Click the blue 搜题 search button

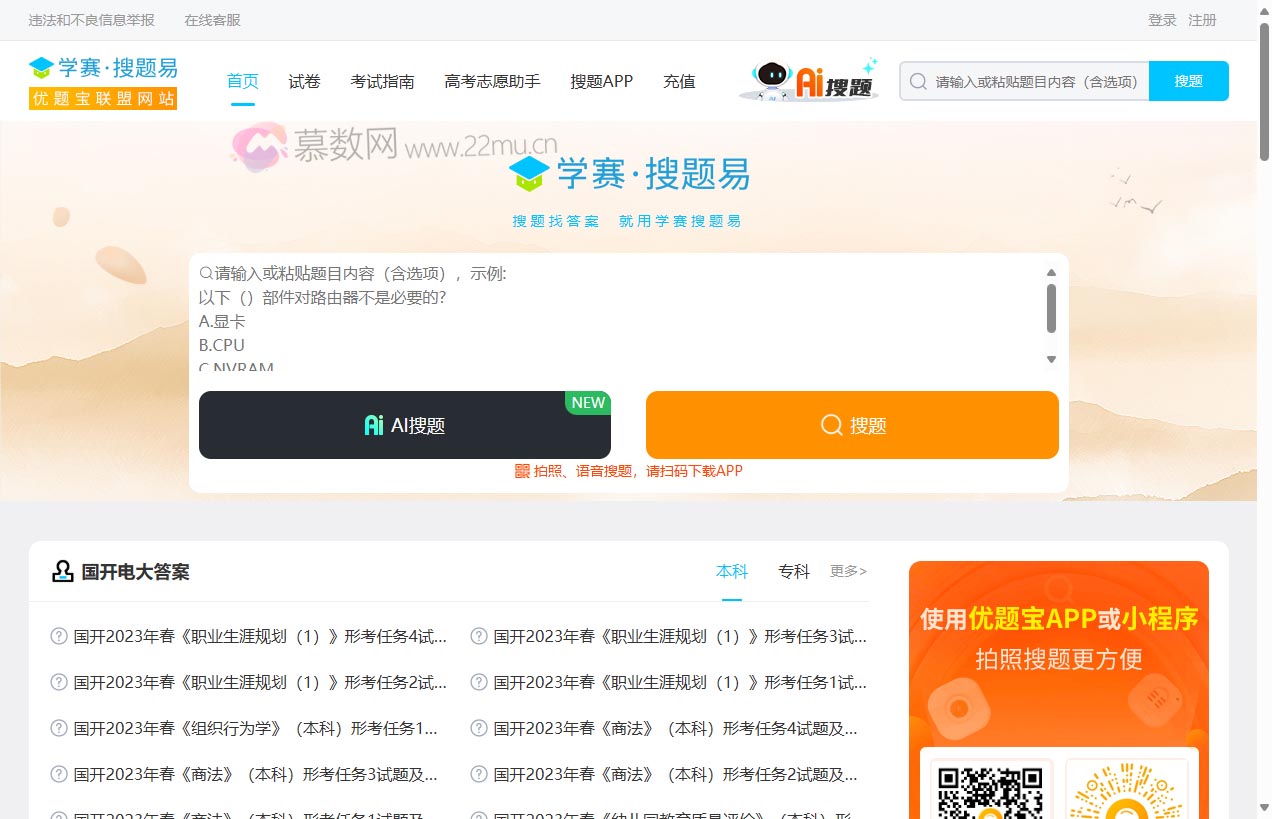point(1189,81)
